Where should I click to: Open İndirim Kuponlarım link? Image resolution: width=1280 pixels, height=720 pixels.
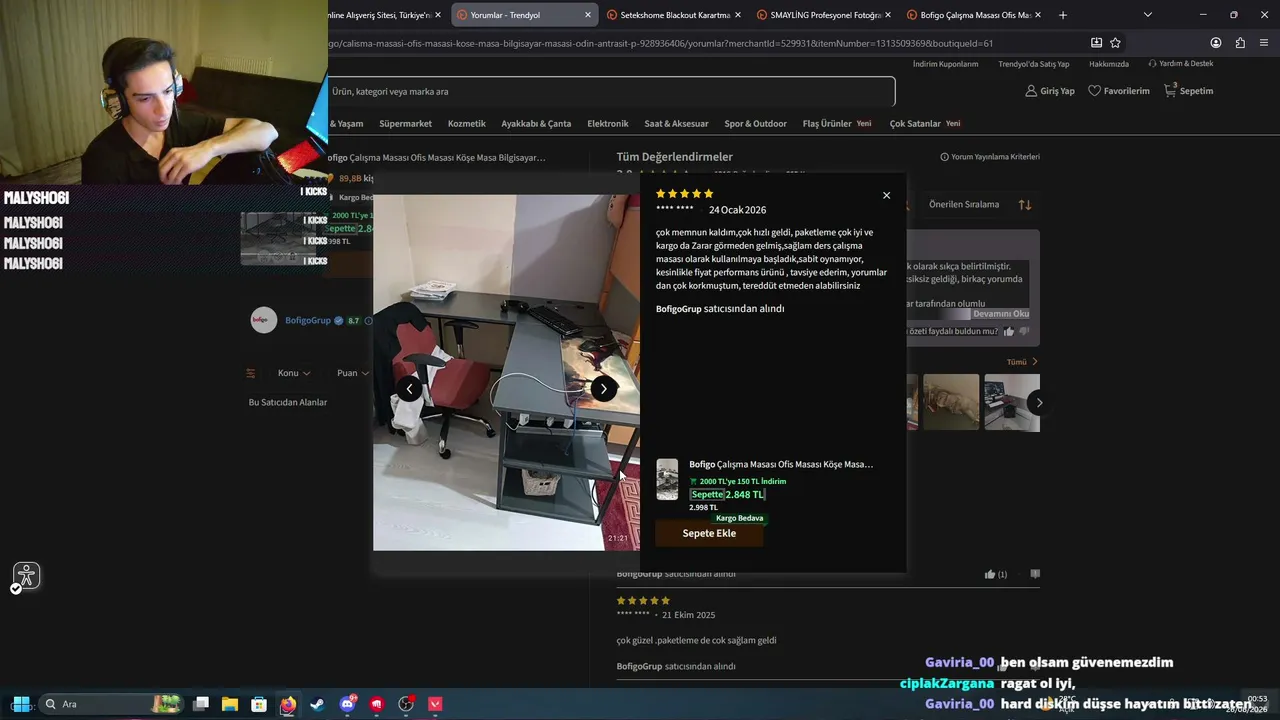[945, 64]
